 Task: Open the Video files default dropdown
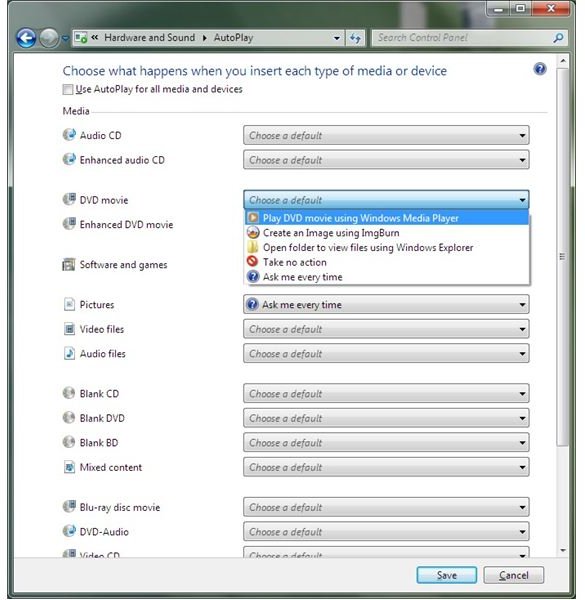386,329
